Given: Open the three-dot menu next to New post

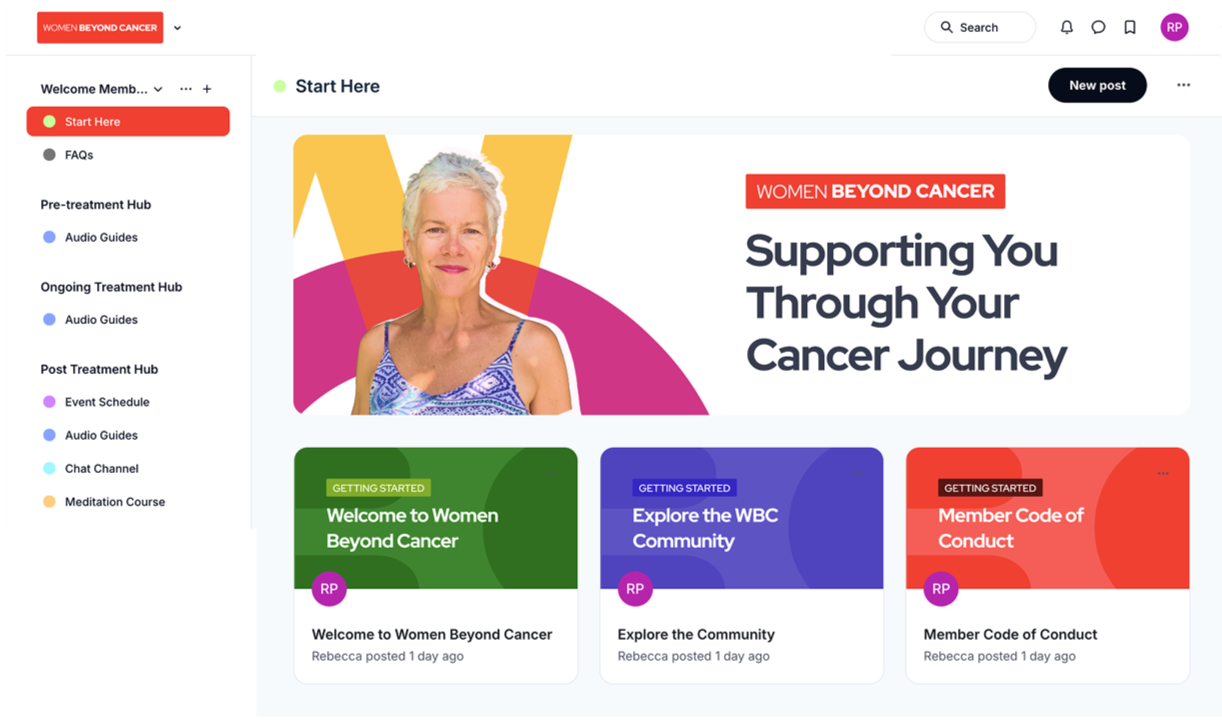Looking at the screenshot, I should pyautogui.click(x=1184, y=85).
